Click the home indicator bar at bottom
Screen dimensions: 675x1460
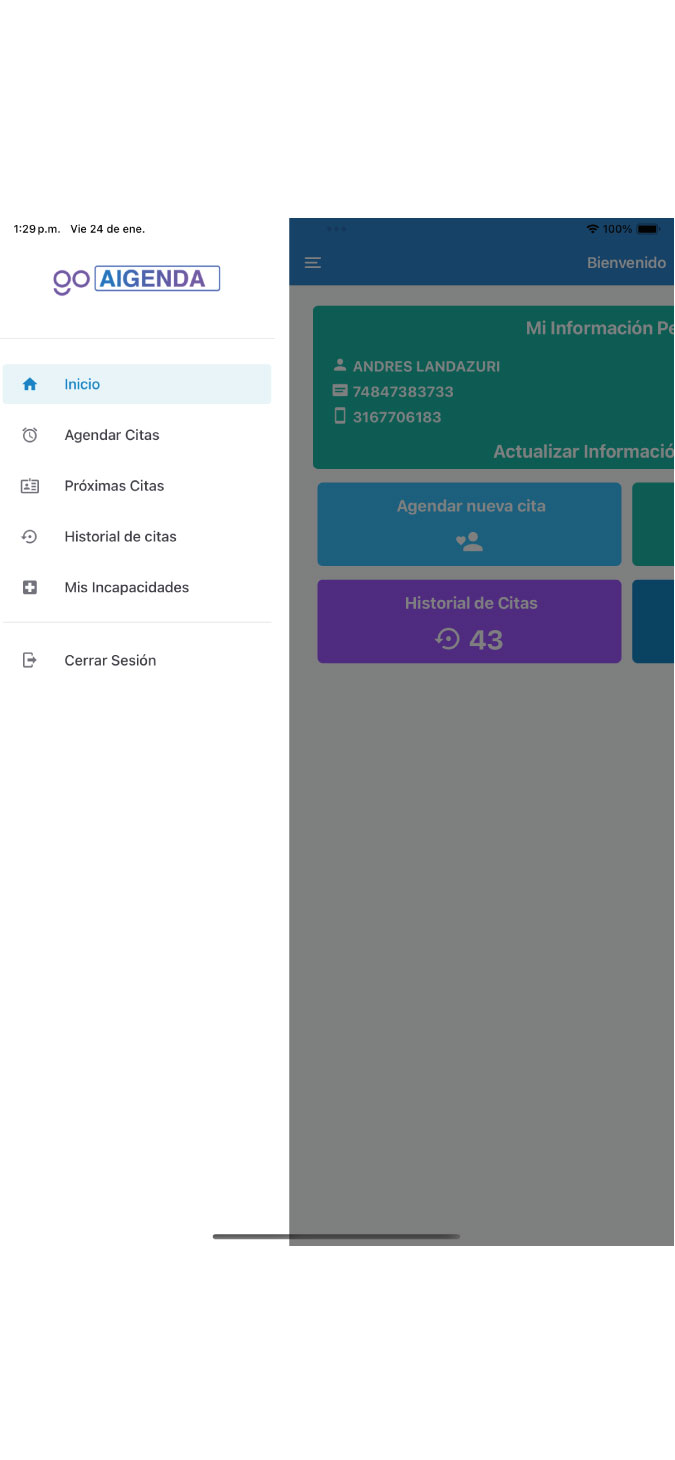point(336,1237)
